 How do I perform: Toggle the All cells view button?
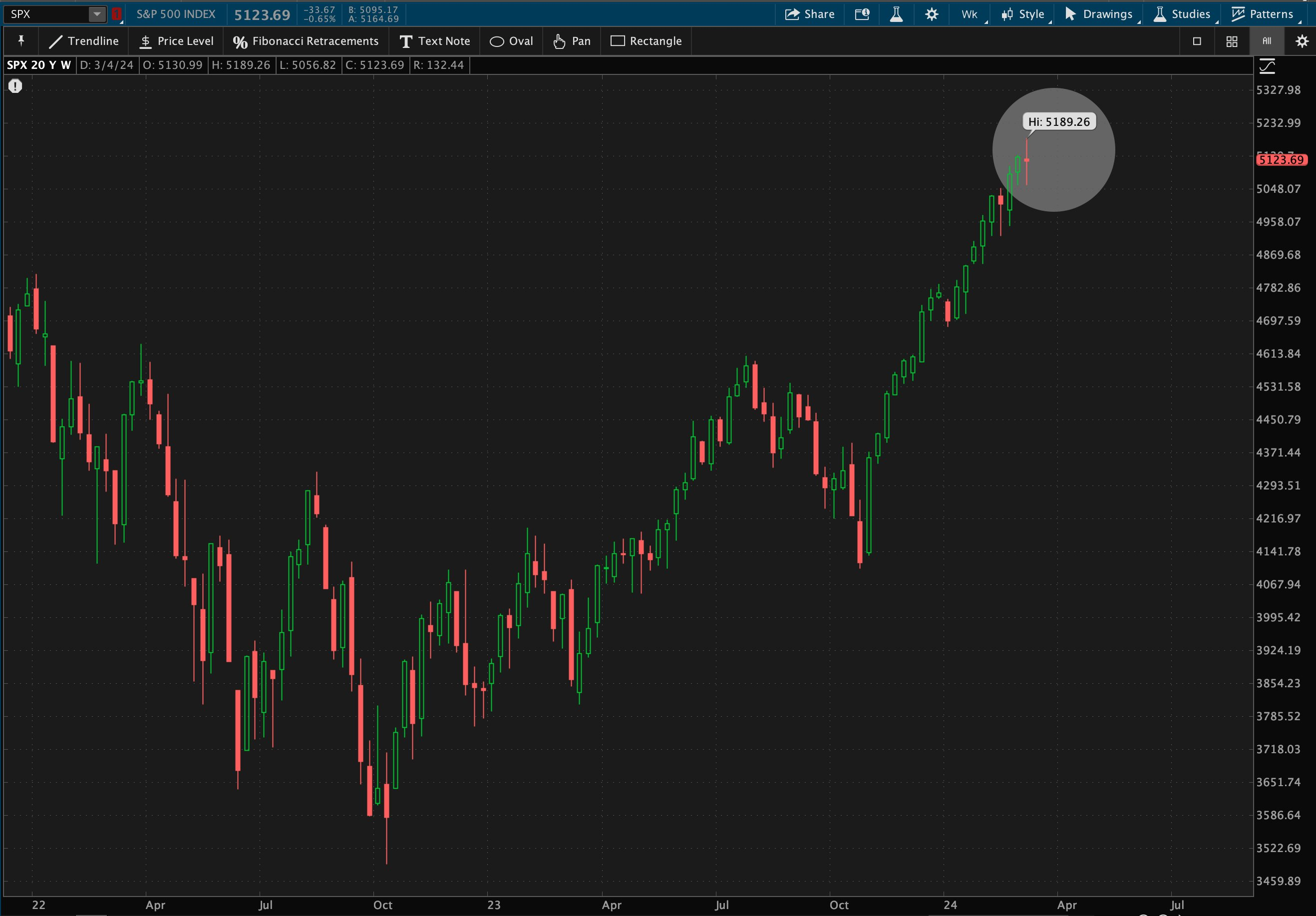tap(1267, 41)
